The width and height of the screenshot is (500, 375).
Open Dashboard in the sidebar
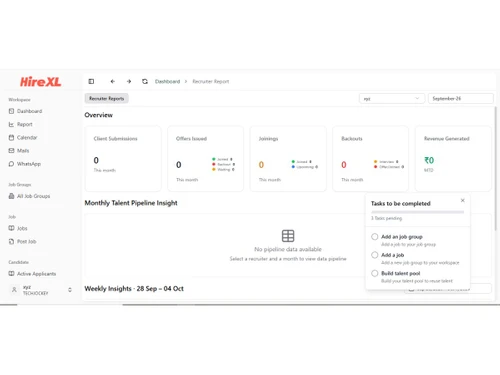click(29, 111)
